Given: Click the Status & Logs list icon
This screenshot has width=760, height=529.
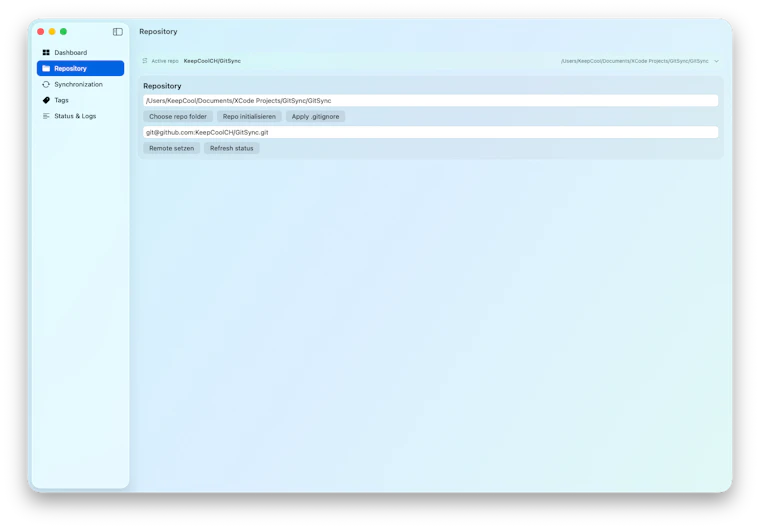Looking at the screenshot, I should point(46,116).
